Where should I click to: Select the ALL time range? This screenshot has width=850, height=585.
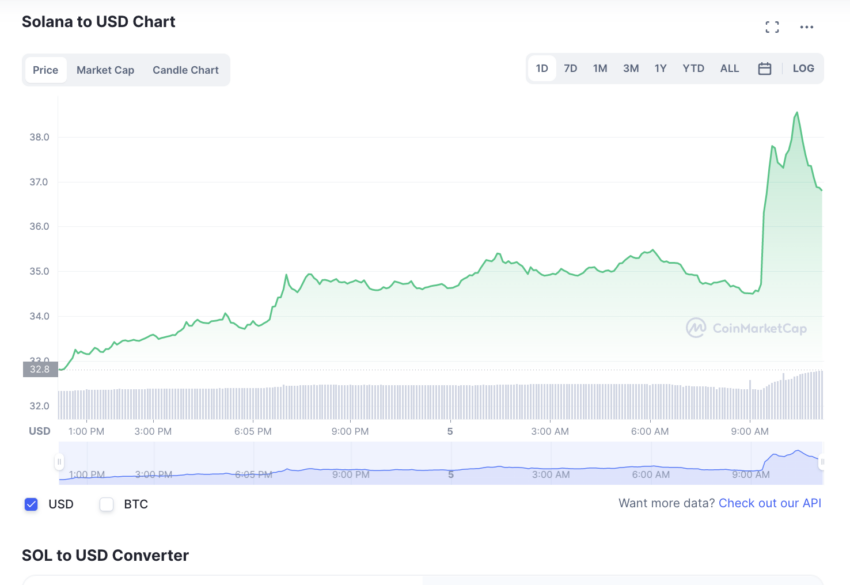(x=729, y=68)
